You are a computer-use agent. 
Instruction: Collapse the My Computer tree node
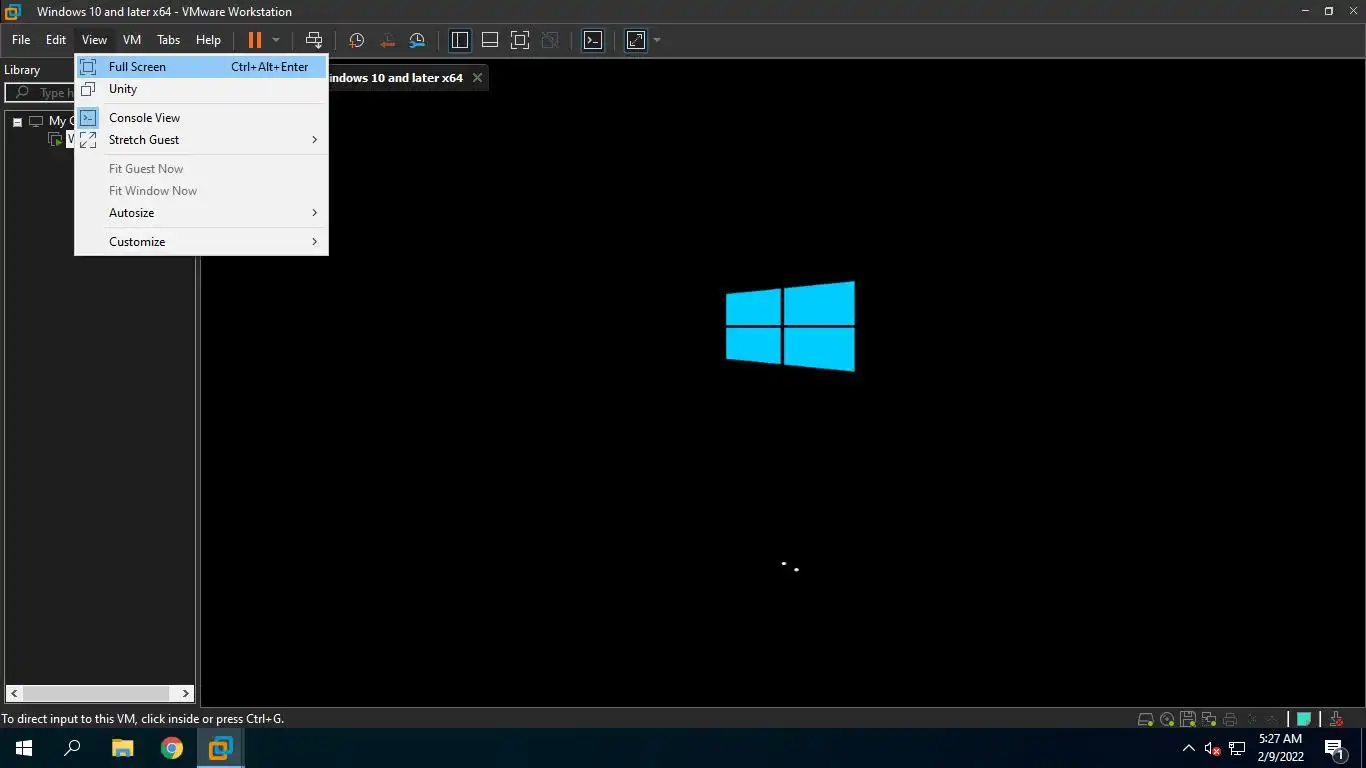(x=17, y=121)
